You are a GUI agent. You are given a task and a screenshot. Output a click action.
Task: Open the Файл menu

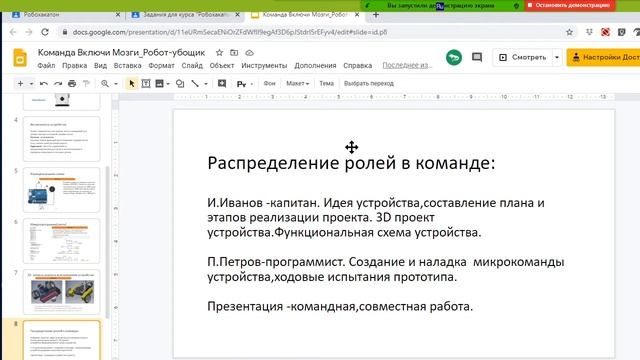click(46, 65)
